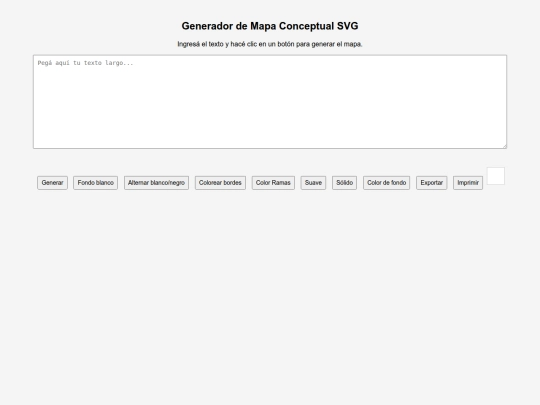Viewport: 540px width, 405px height.
Task: Choose the Color Ramas option
Action: (273, 183)
